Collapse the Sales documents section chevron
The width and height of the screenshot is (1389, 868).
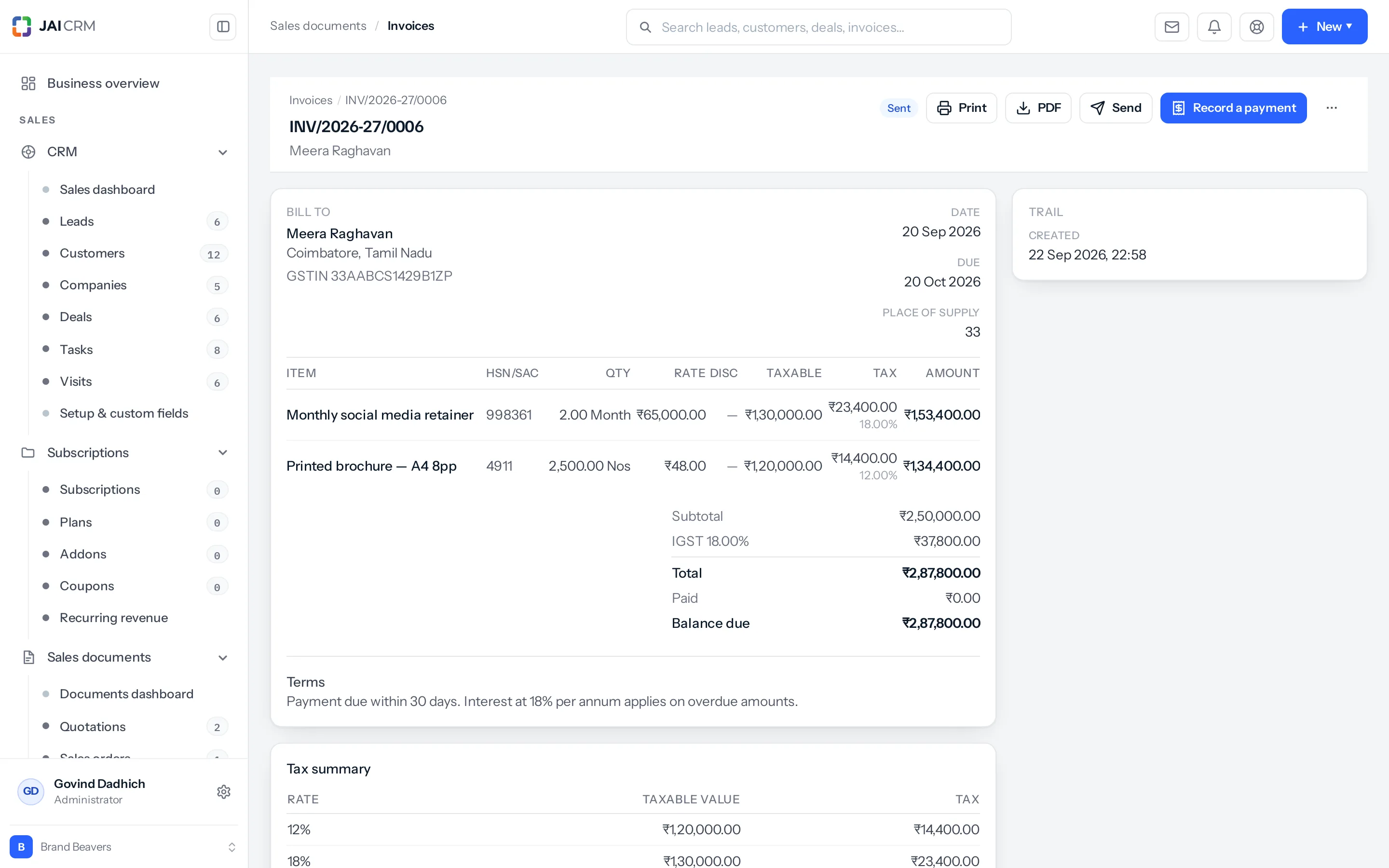coord(223,657)
